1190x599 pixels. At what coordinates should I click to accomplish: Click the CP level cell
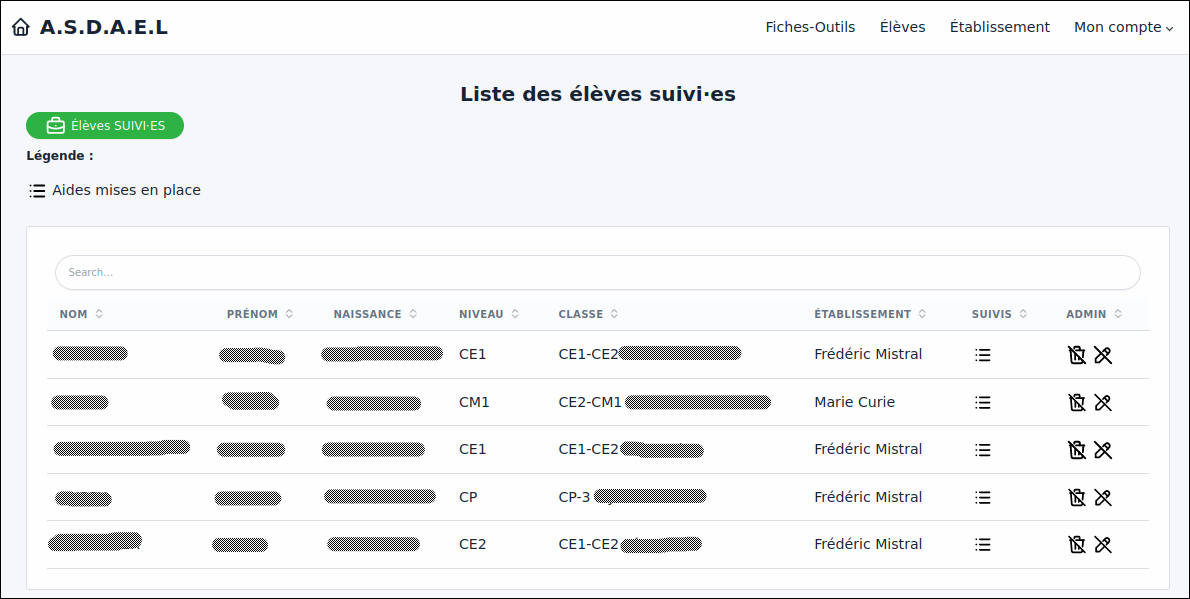tap(468, 497)
